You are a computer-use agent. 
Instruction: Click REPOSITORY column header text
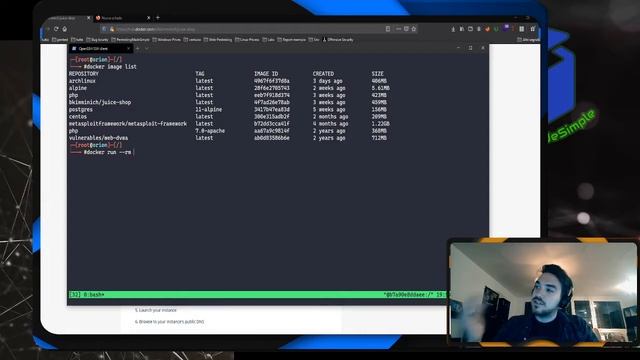click(x=84, y=74)
